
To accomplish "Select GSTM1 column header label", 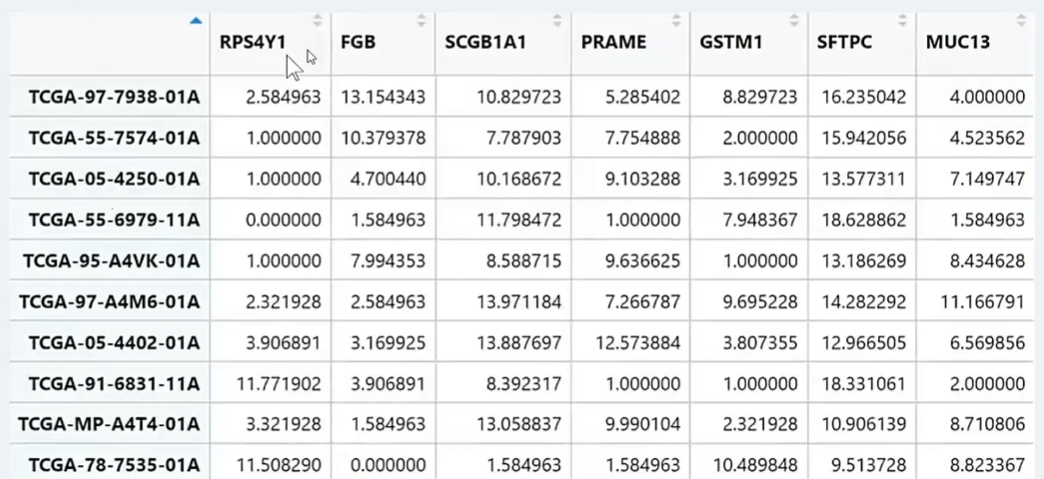I will click(x=730, y=42).
